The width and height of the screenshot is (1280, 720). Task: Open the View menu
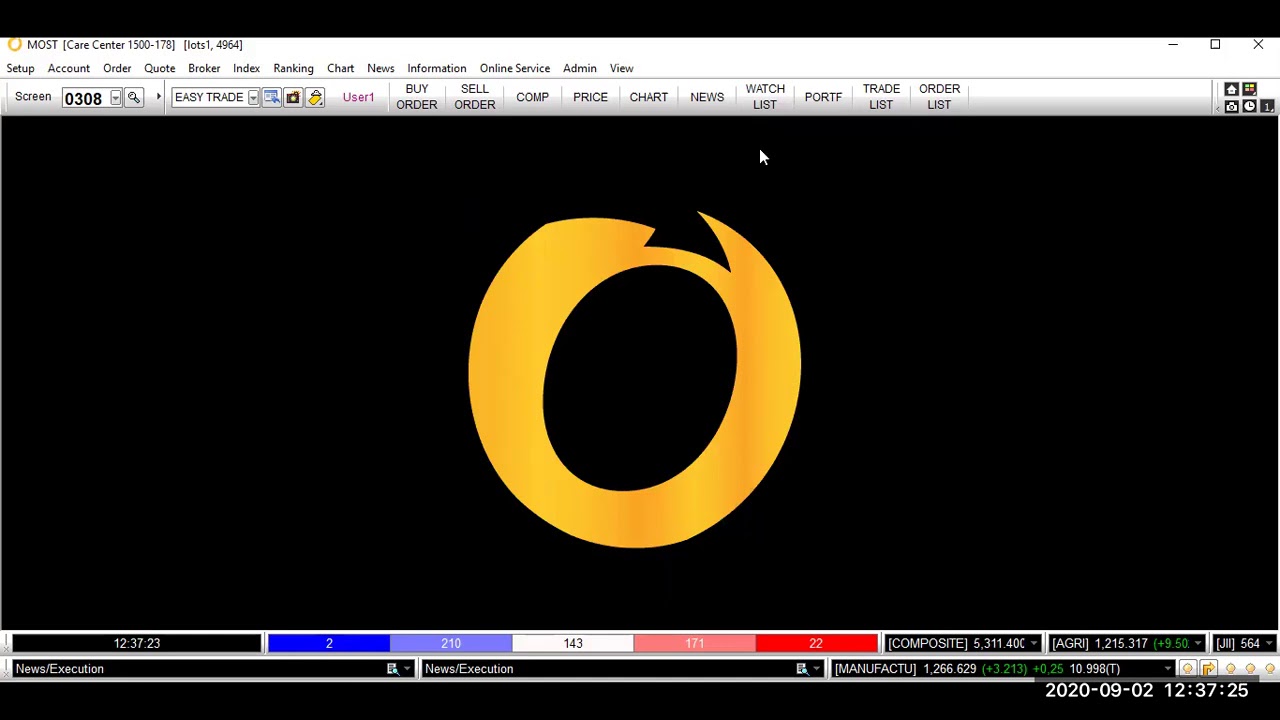621,68
